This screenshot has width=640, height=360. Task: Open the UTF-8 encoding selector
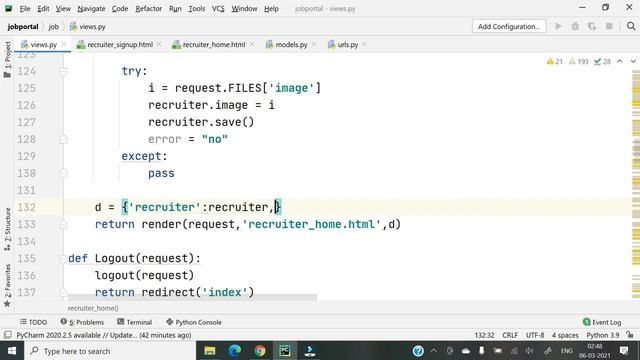click(x=535, y=335)
